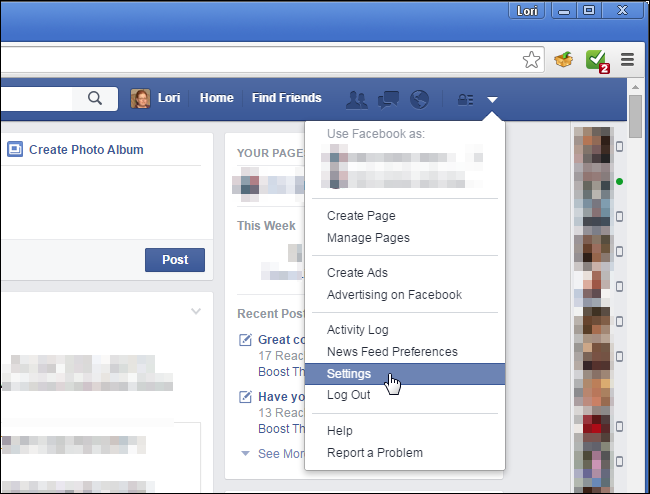Image resolution: width=650 pixels, height=494 pixels.
Task: Click the 'Recent Post' heading text
Action: 271,314
